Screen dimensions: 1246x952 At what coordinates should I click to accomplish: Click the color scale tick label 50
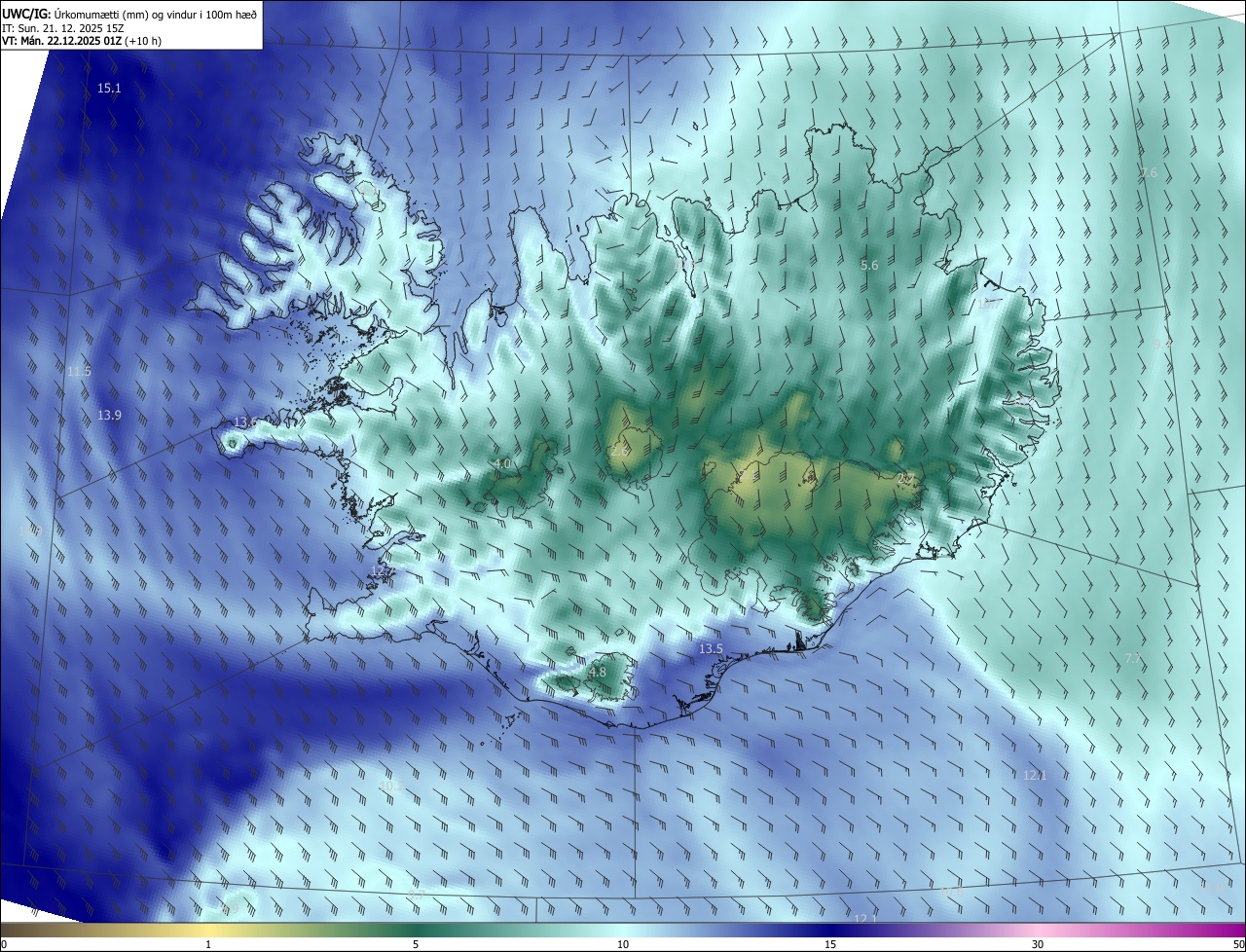coord(1238,945)
